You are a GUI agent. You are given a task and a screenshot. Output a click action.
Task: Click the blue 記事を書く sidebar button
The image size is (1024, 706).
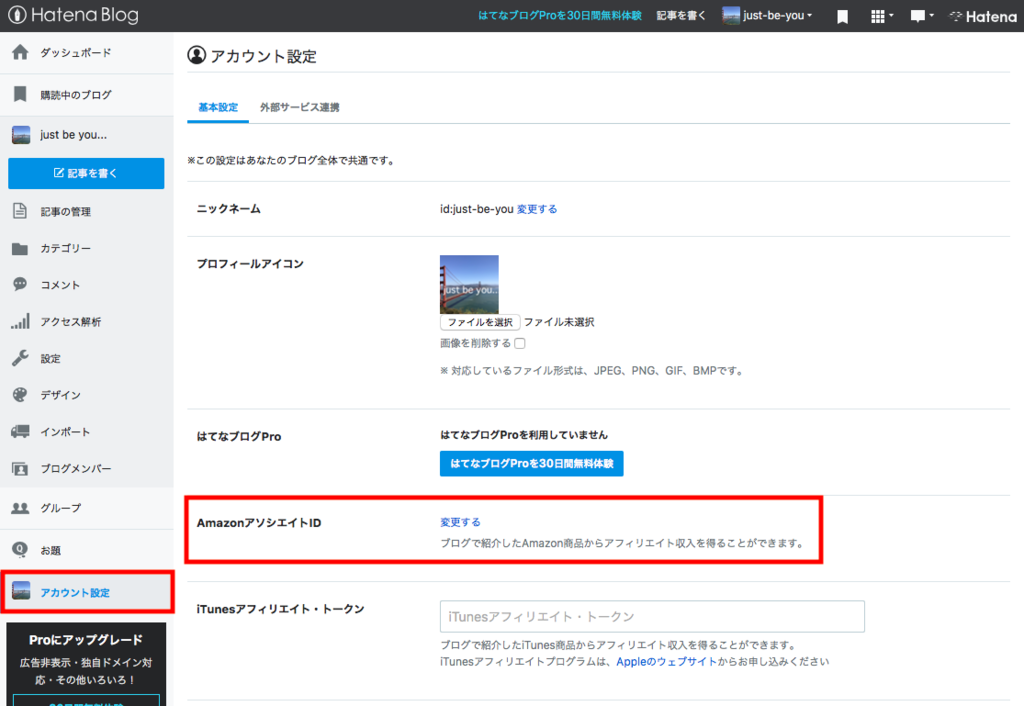(x=86, y=173)
